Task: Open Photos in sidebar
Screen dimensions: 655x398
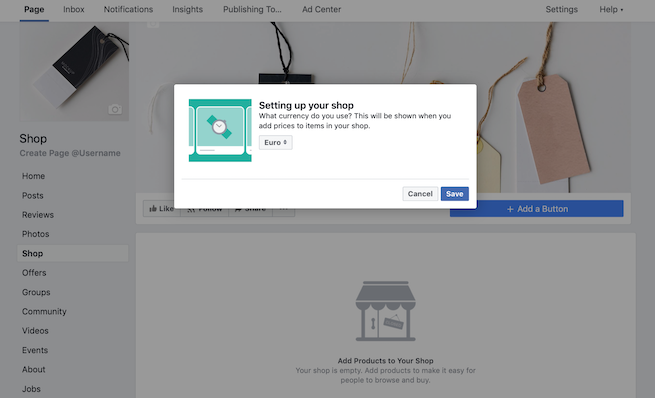Action: pyautogui.click(x=36, y=234)
